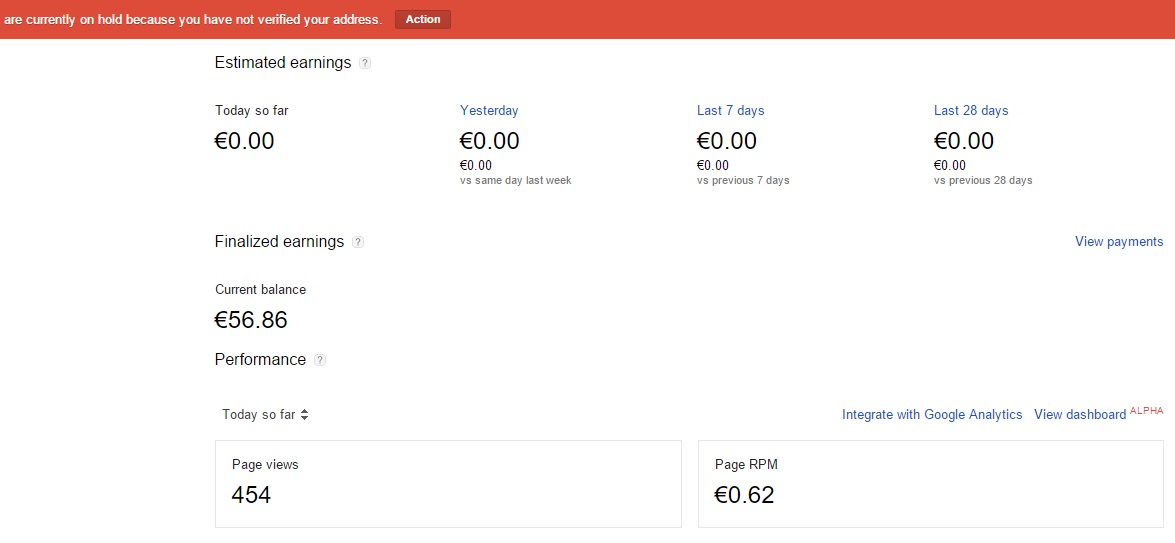
Task: Click the 454 page views value
Action: coord(251,495)
